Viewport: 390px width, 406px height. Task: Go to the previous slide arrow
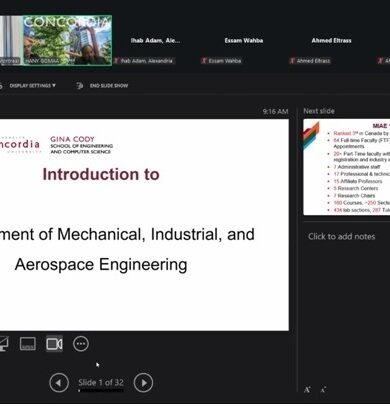coord(59,383)
